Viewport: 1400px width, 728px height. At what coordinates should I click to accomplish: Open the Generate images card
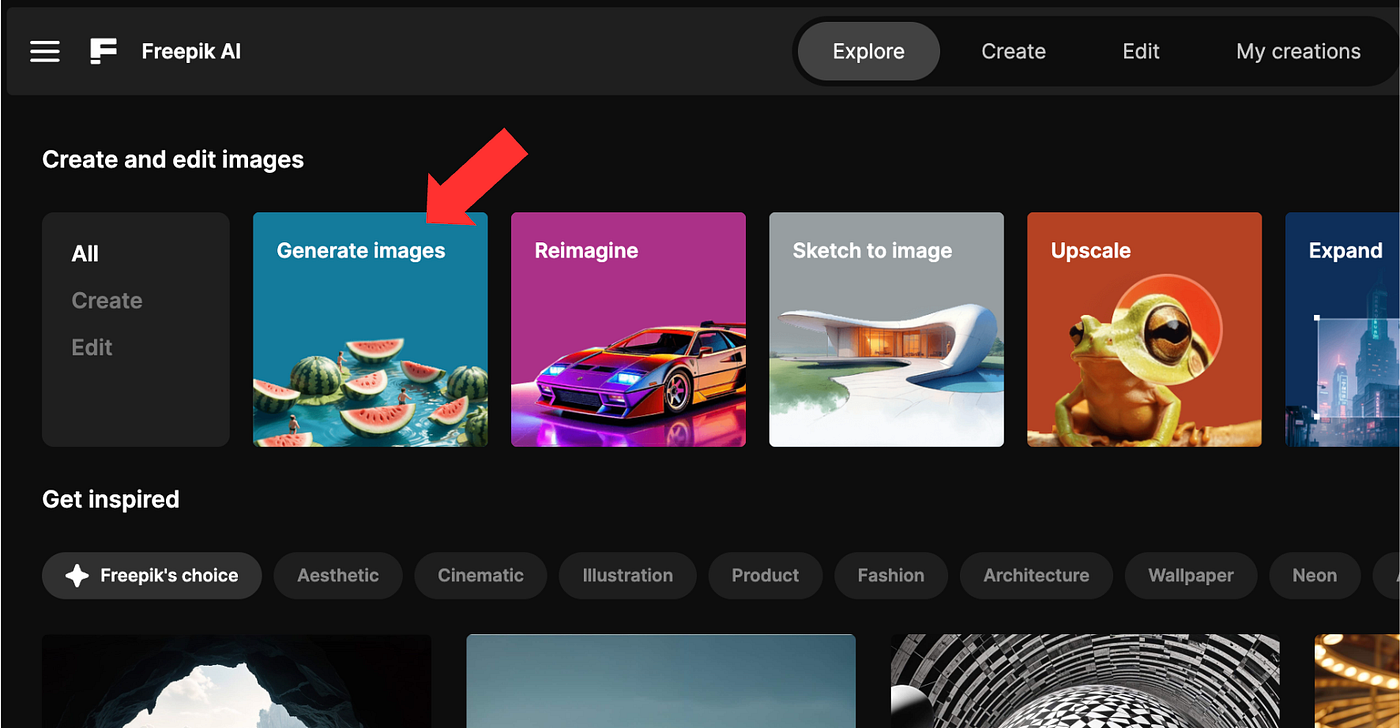coord(370,329)
